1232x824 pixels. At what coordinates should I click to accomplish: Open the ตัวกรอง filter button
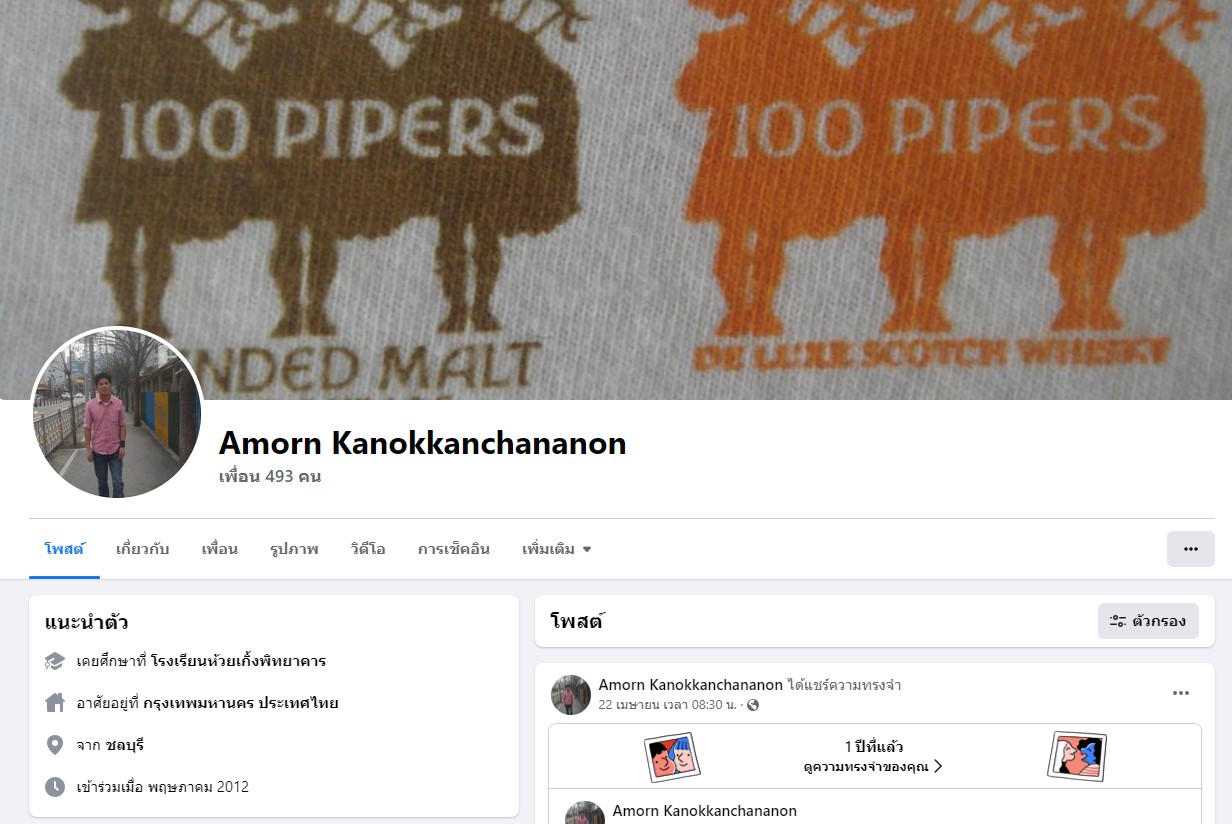[x=1148, y=621]
